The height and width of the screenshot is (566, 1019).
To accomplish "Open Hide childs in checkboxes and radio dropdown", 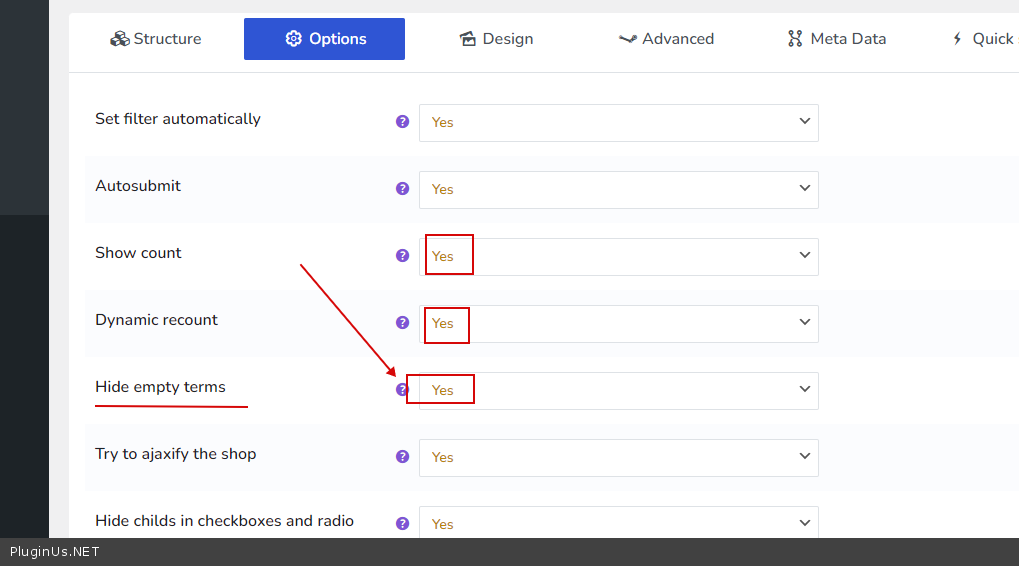I will point(618,523).
